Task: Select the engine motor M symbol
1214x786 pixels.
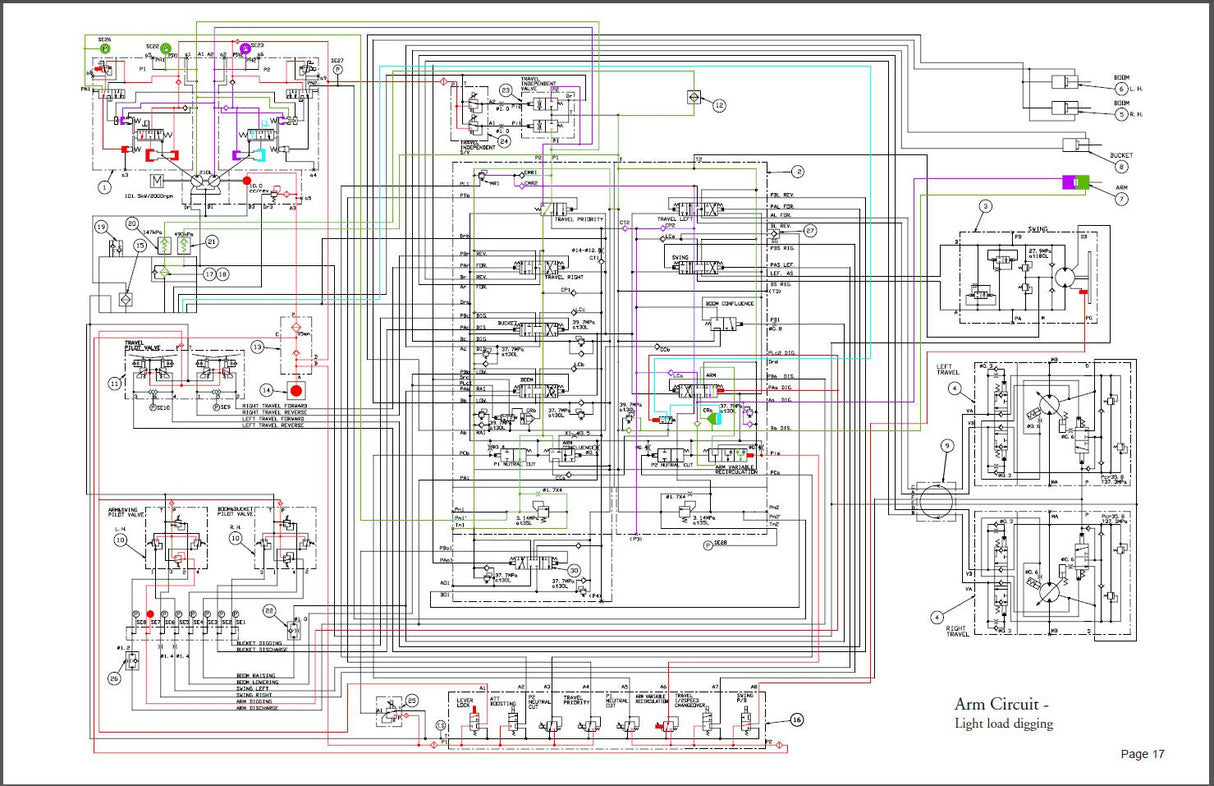Action: 155,182
